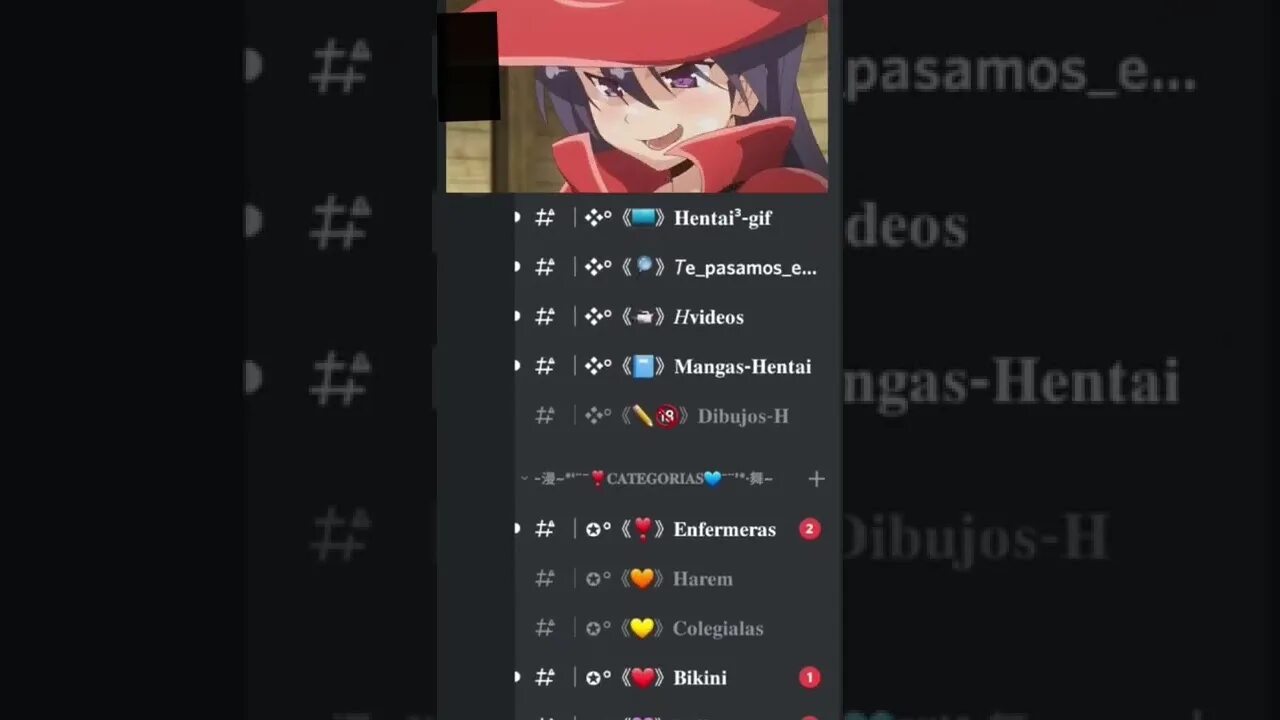Screen dimensions: 1280x720
Task: Click the red badge showing 1 on Bikini
Action: [x=809, y=678]
